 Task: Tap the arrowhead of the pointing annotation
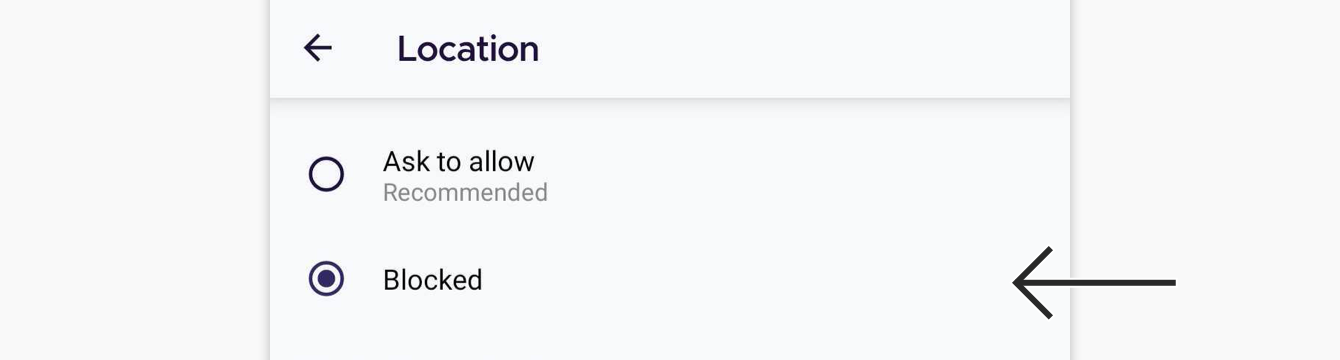[x=1032, y=283]
